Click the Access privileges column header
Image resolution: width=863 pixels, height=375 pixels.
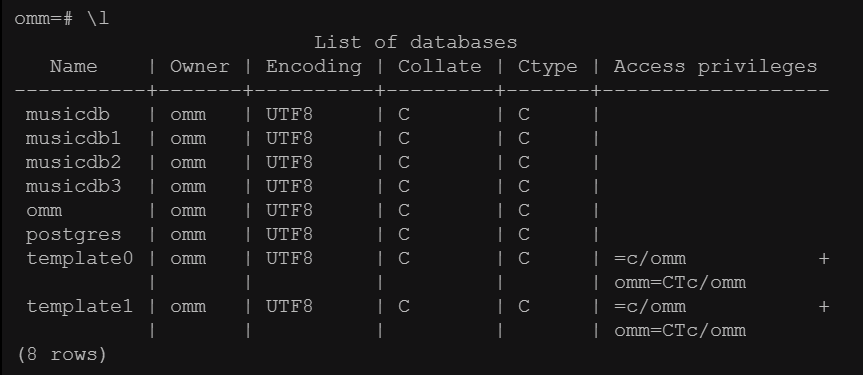(x=715, y=67)
